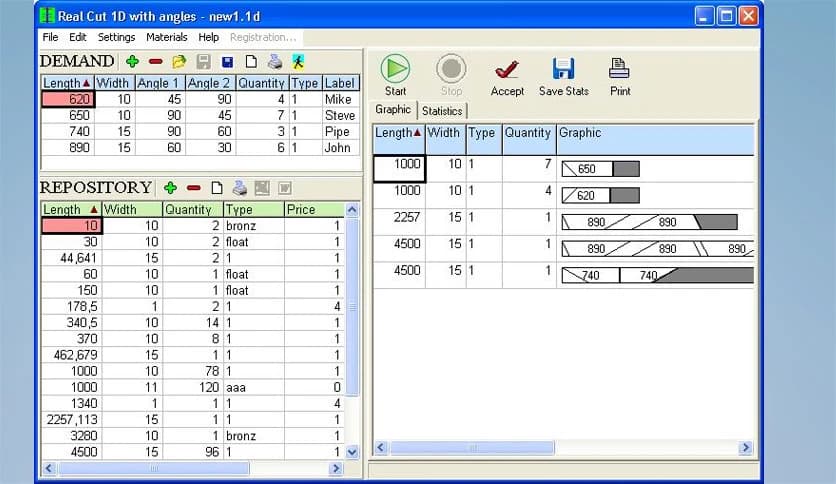Select the John label cell
This screenshot has height=484, width=836.
point(340,147)
